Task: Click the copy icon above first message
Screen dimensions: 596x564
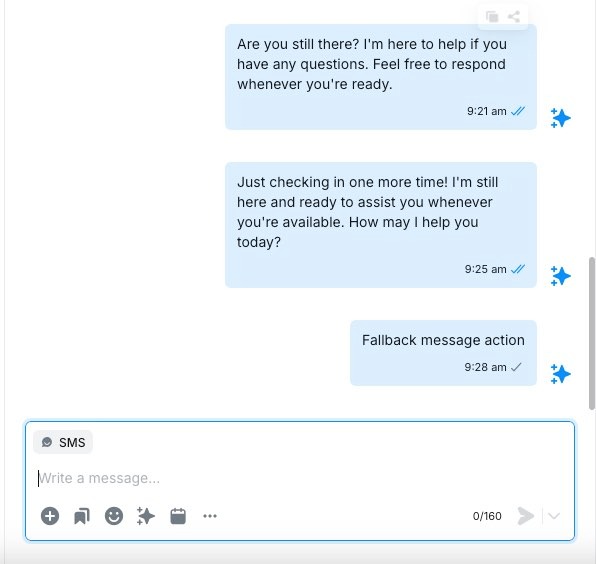Action: 492,17
